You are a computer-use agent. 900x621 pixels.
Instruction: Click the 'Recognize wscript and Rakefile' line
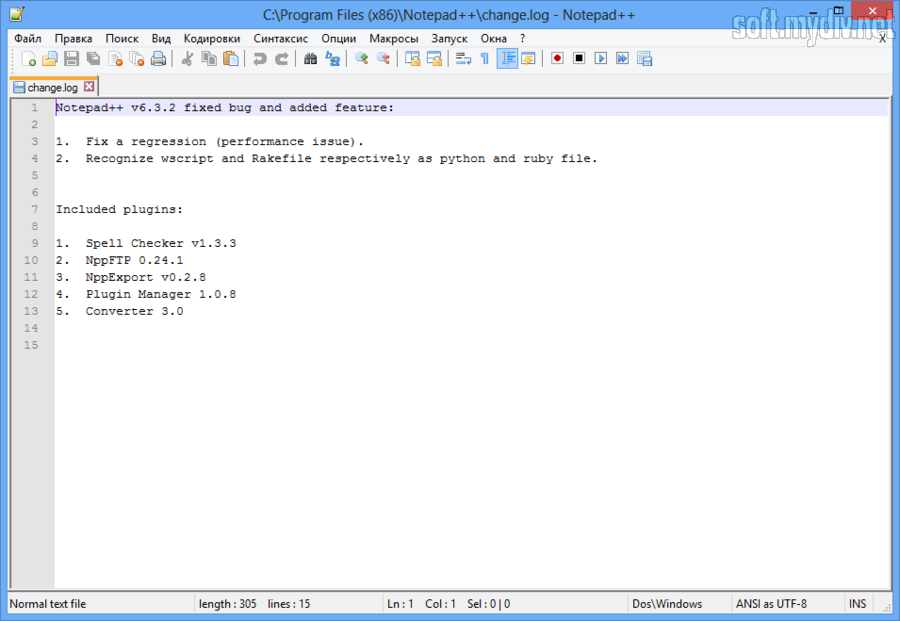click(x=327, y=158)
